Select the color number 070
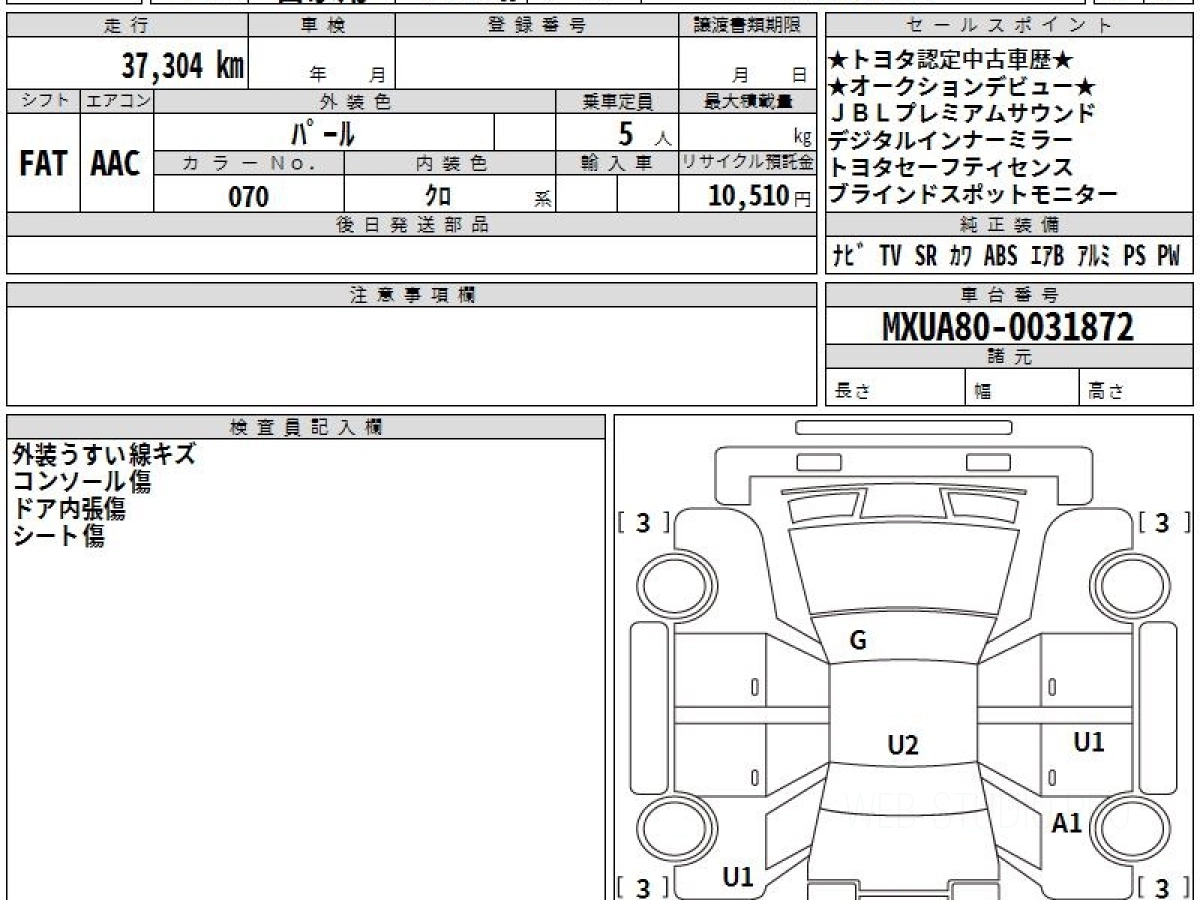The height and width of the screenshot is (900, 1200). (x=249, y=196)
